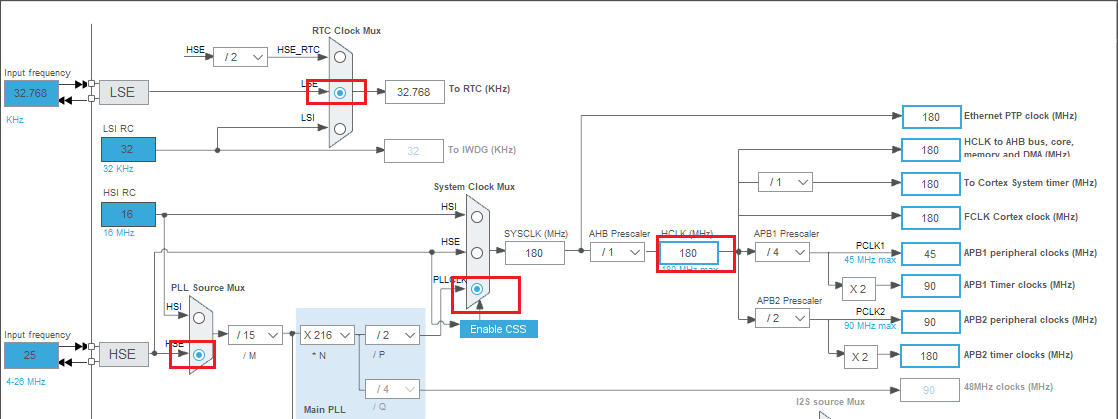The width and height of the screenshot is (1118, 419).
Task: Click the RTC Clock Mux label
Action: pyautogui.click(x=347, y=31)
